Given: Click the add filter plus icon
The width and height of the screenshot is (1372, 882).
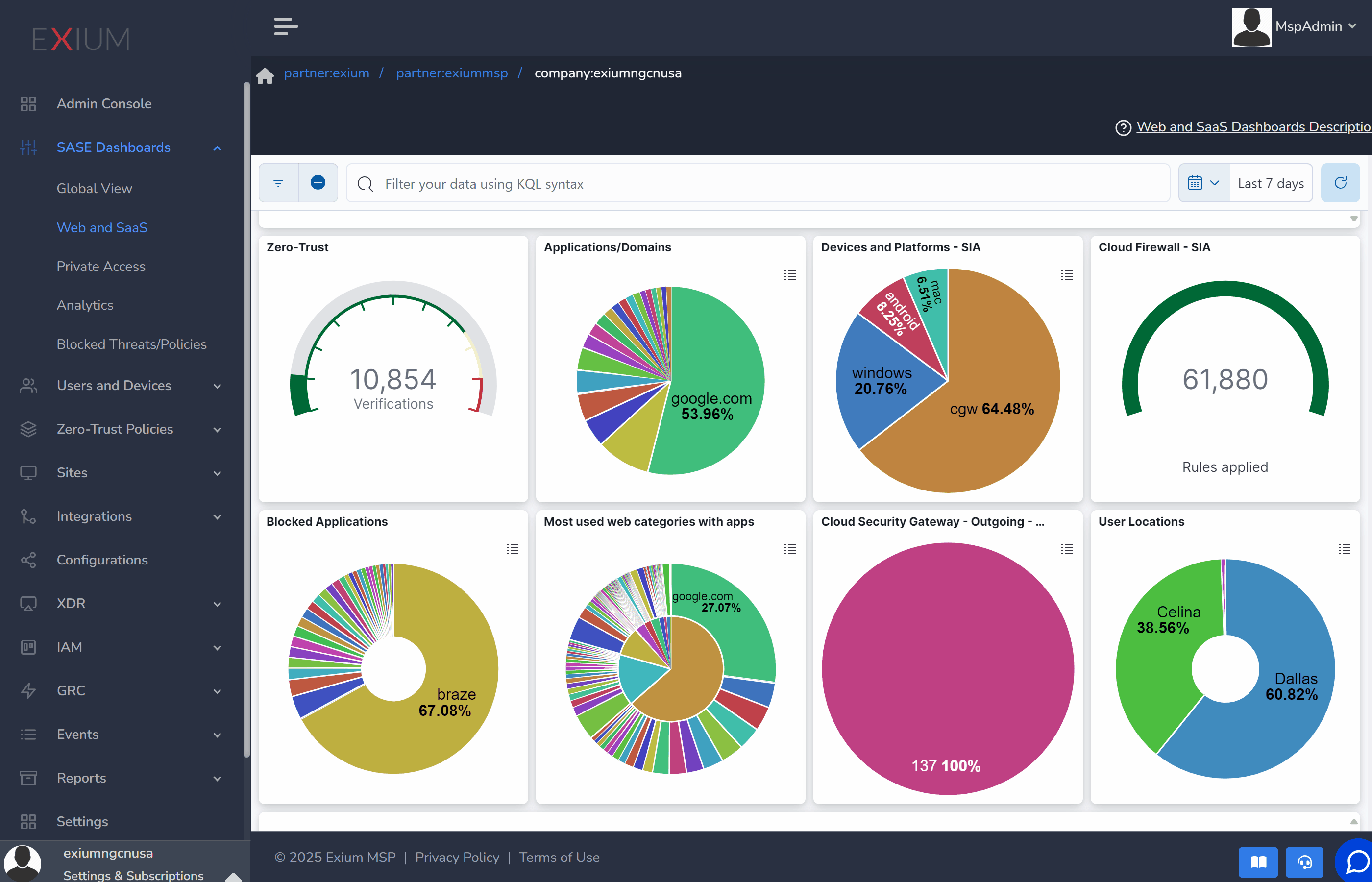Looking at the screenshot, I should (318, 183).
